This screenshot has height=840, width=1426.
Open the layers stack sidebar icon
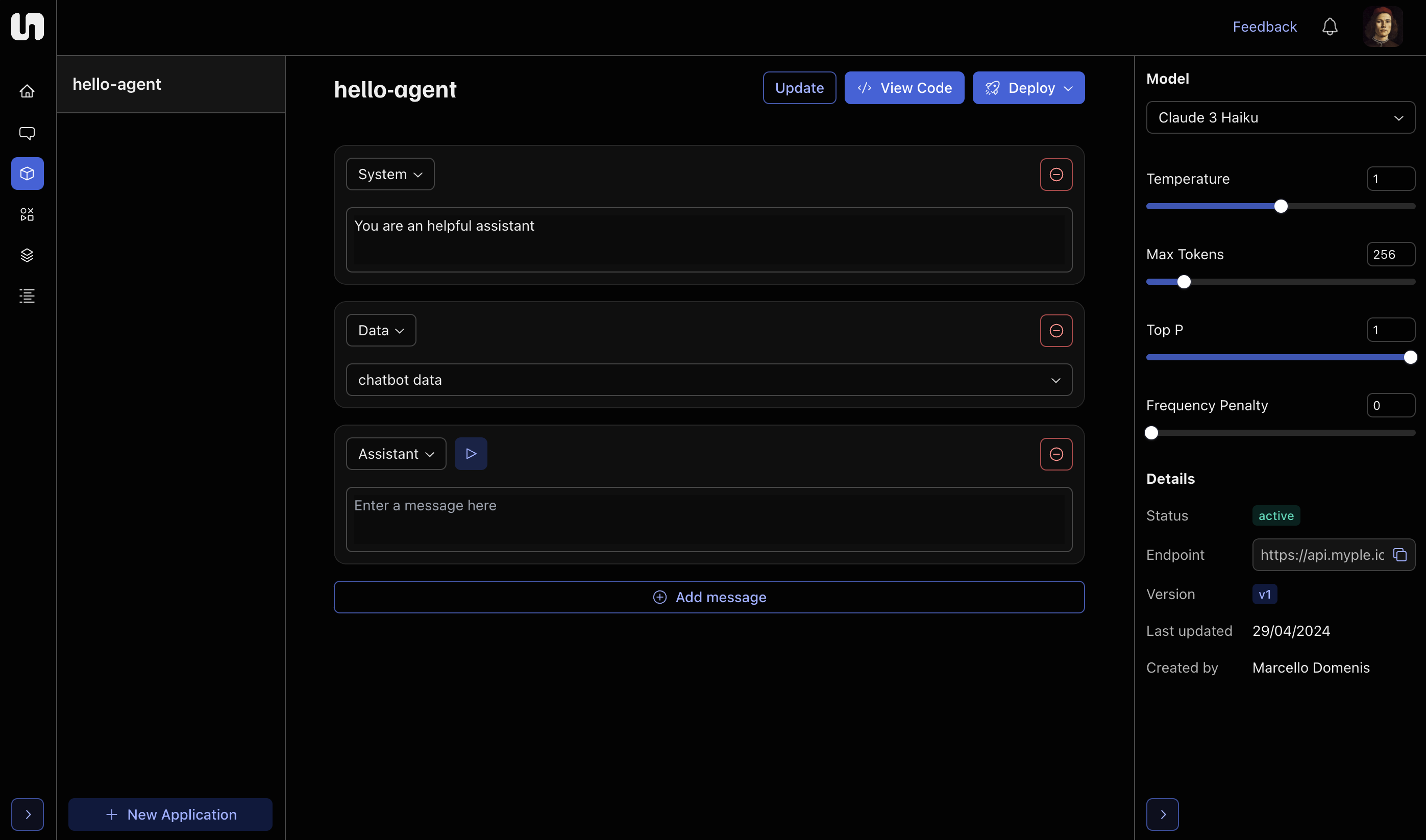[x=27, y=255]
